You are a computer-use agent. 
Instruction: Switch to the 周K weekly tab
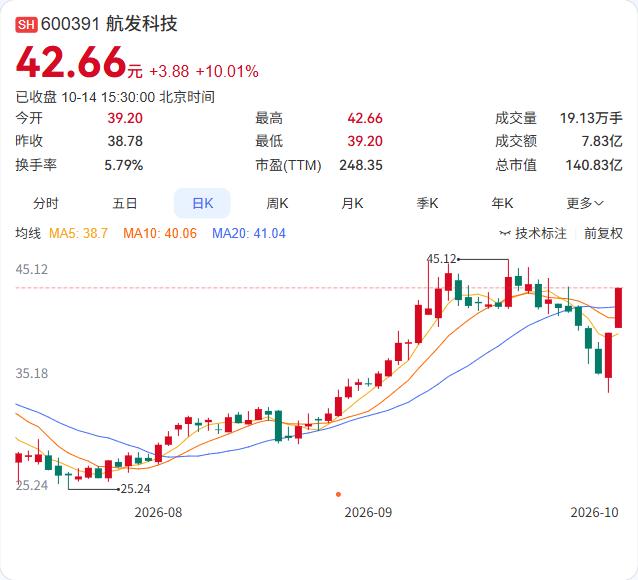[x=277, y=203]
